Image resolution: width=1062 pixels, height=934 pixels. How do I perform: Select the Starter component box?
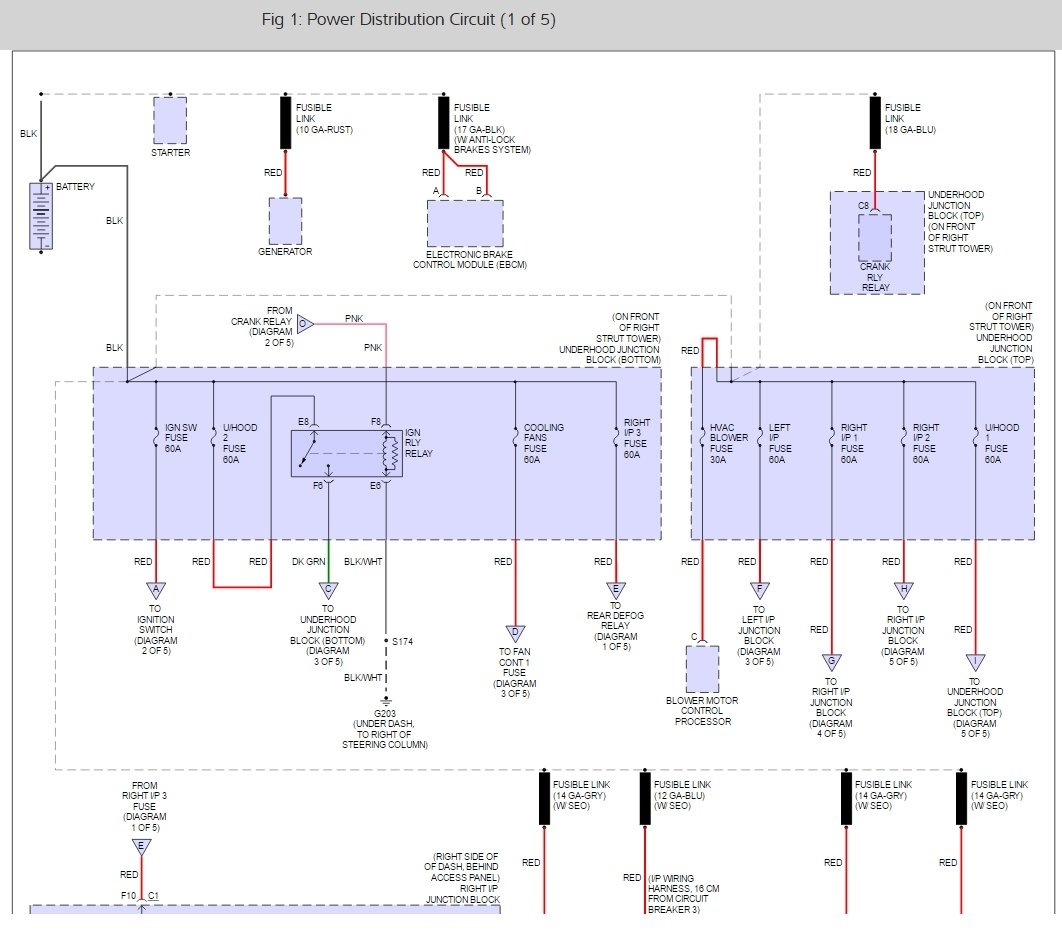[x=170, y=120]
